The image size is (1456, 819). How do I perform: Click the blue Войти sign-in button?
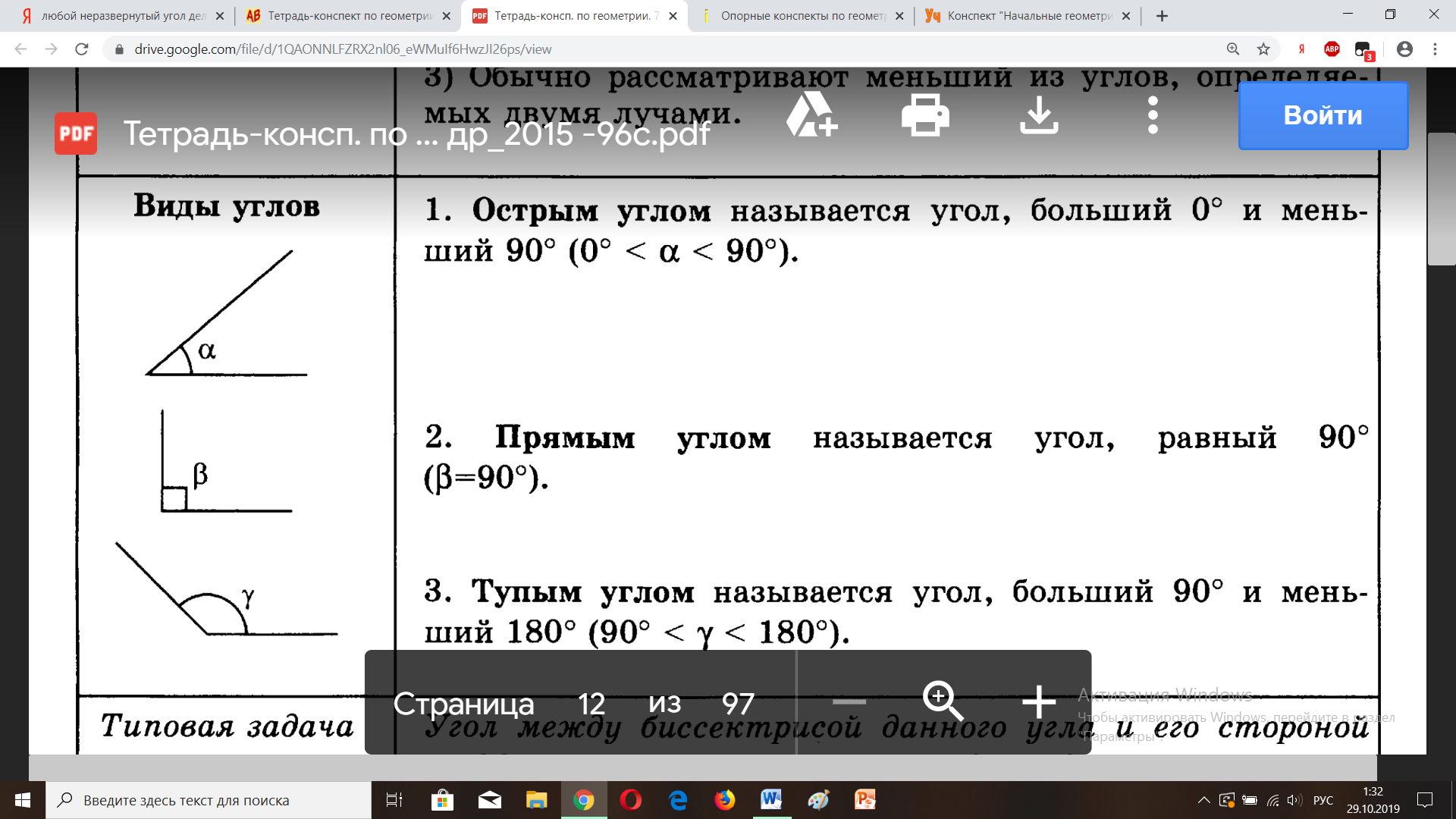click(1323, 115)
